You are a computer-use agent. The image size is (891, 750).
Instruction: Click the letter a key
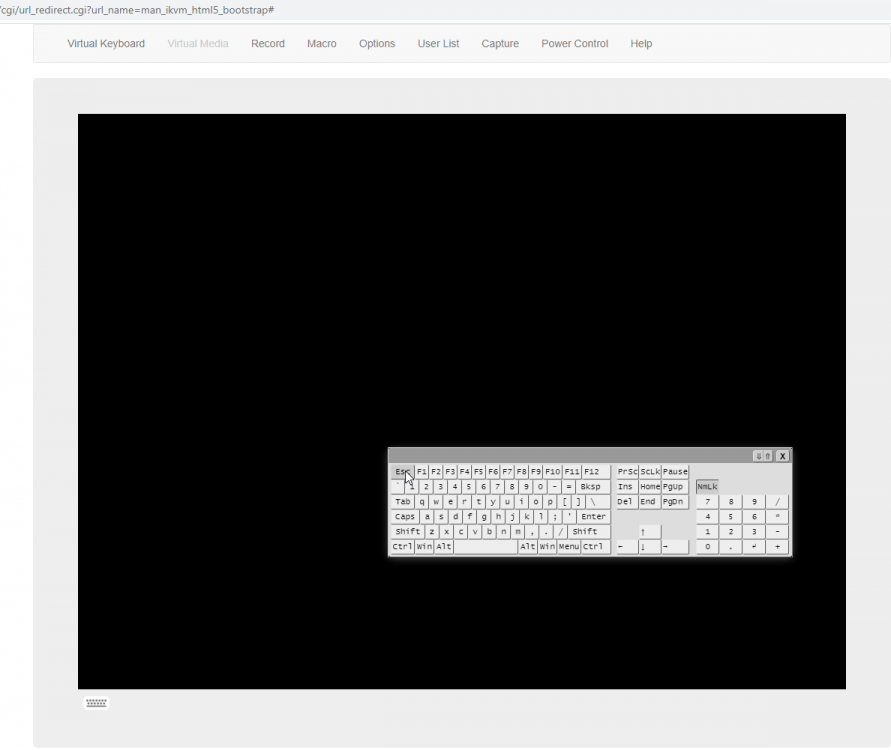427,516
